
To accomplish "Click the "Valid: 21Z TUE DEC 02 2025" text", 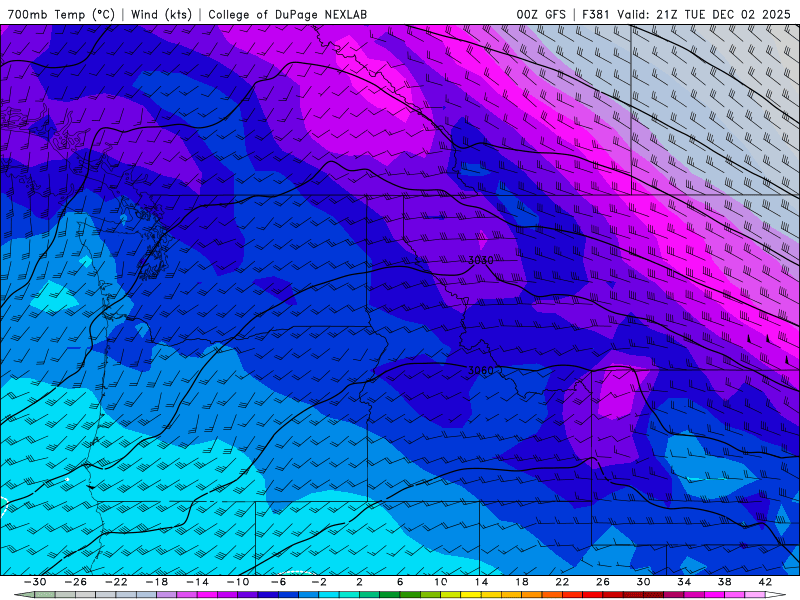I will coord(704,14).
